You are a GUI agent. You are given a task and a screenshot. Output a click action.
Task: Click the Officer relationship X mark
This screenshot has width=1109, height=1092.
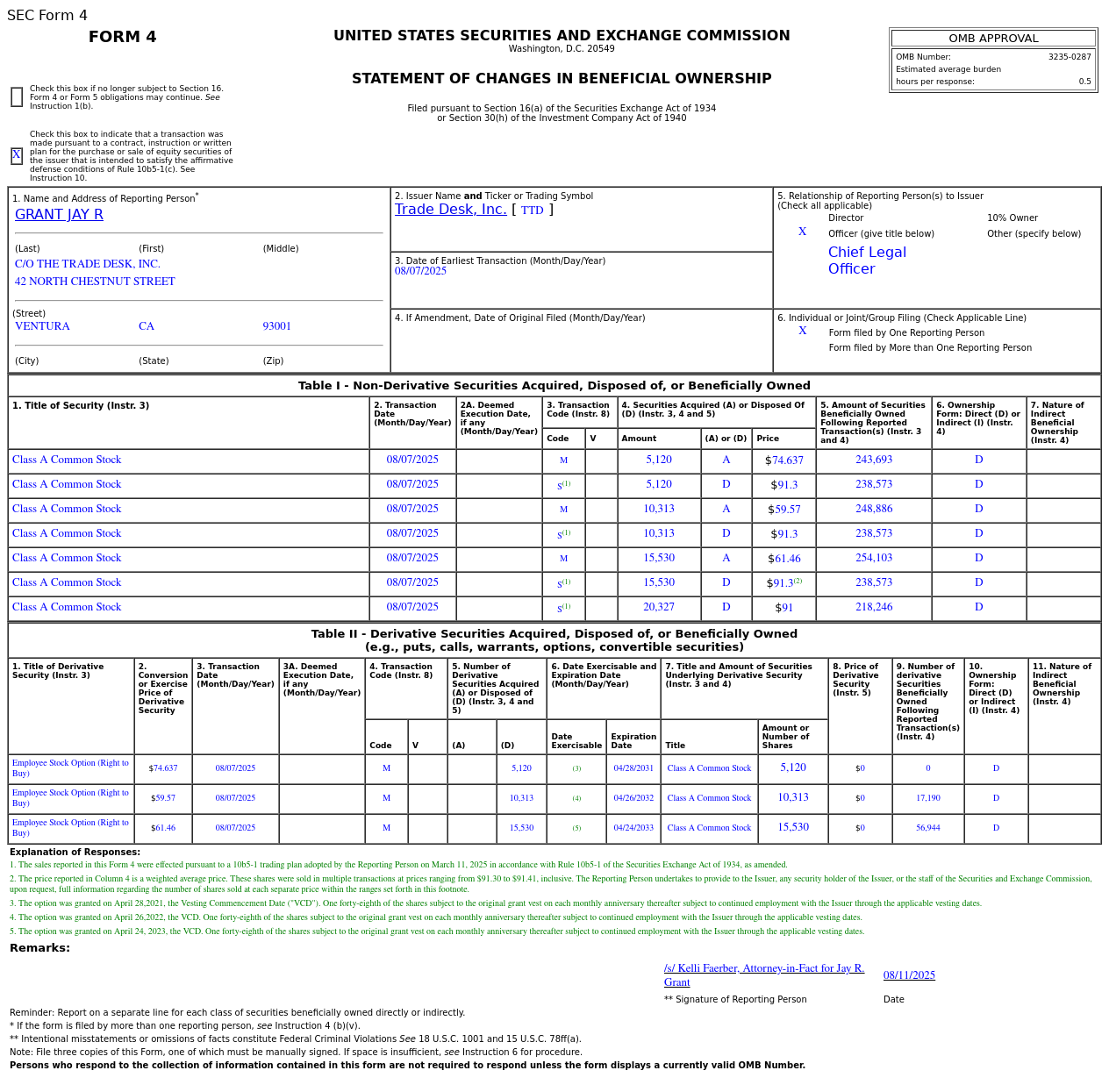click(802, 232)
